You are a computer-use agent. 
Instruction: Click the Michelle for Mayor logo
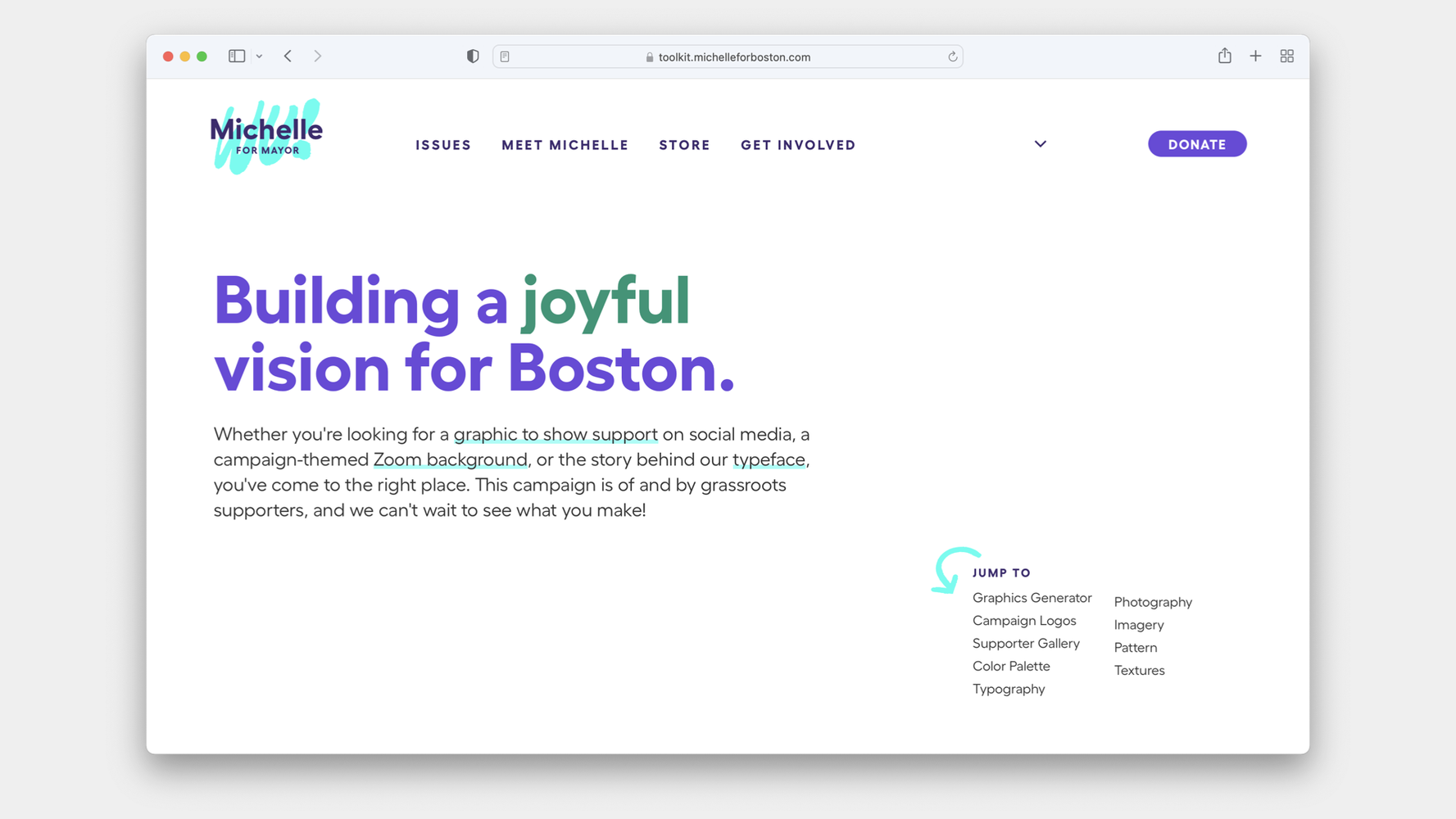(266, 137)
